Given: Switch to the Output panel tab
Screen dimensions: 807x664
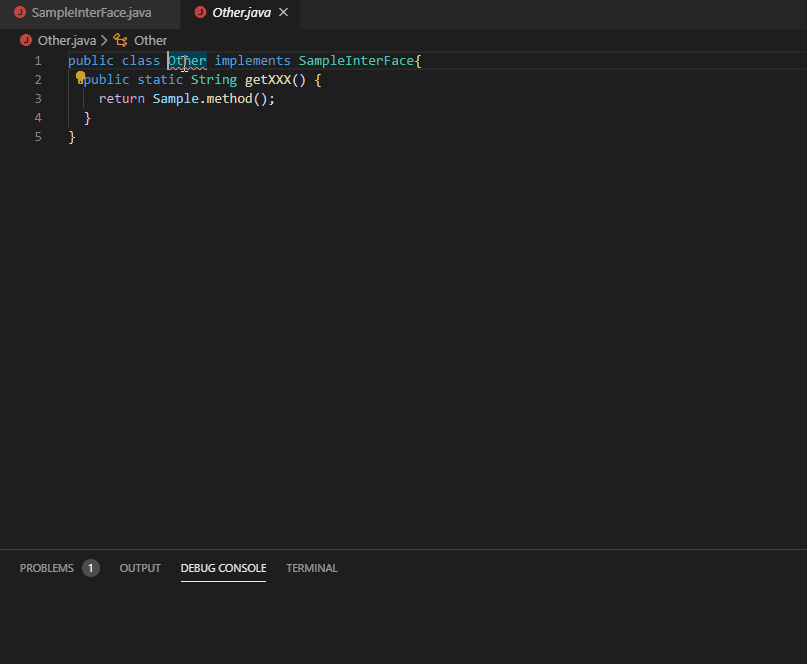Looking at the screenshot, I should (140, 568).
